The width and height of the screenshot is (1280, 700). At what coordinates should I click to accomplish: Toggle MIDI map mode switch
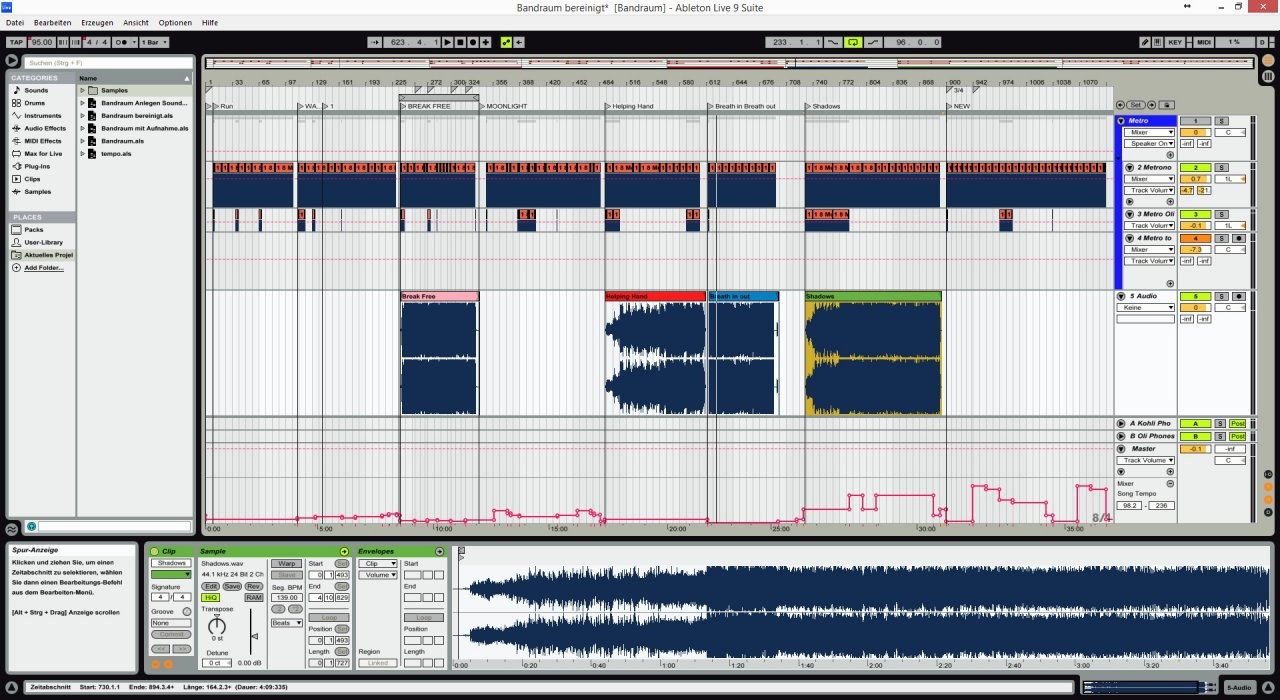(1204, 42)
